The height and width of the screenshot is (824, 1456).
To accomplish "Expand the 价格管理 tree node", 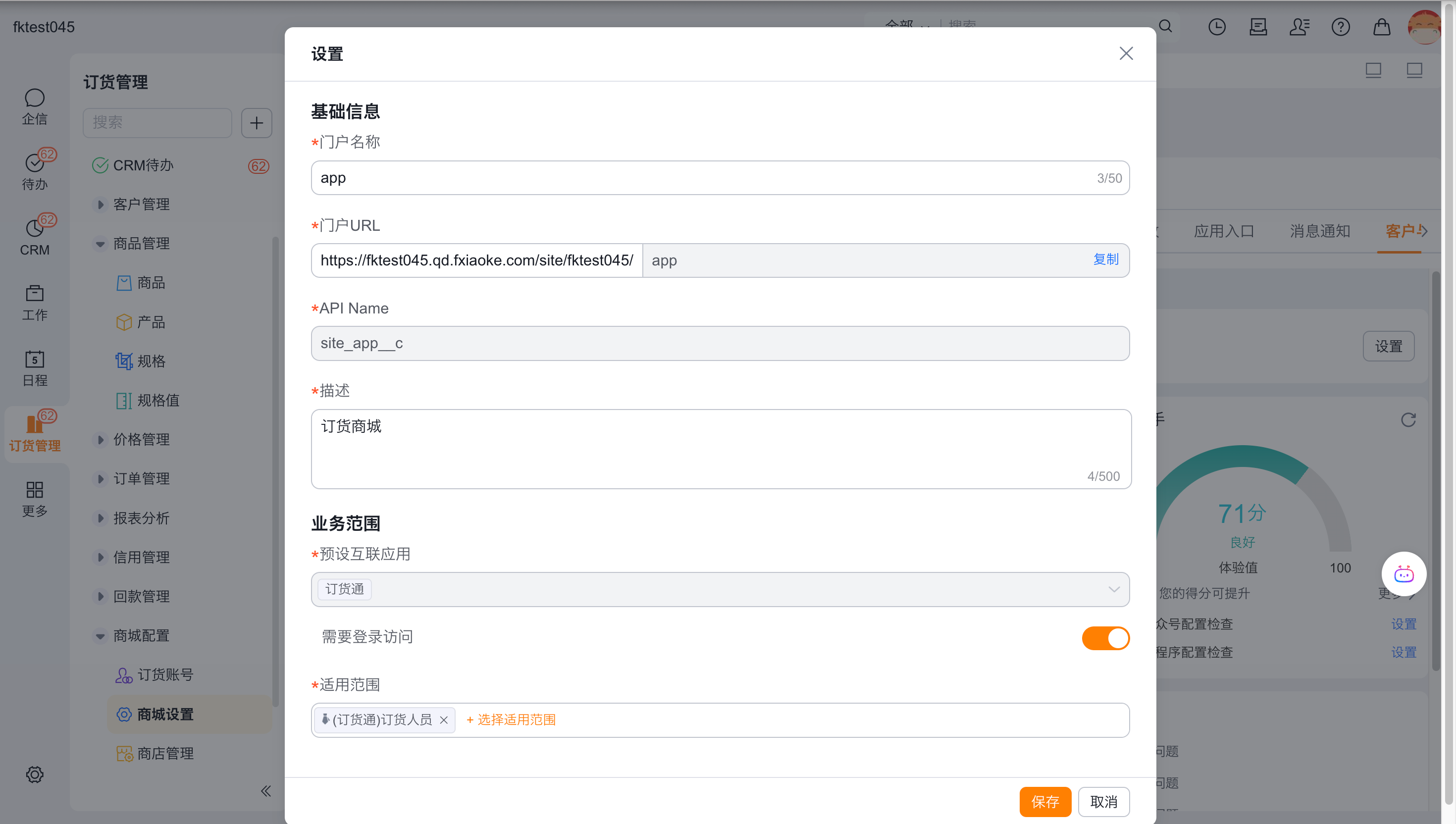I will pyautogui.click(x=100, y=440).
